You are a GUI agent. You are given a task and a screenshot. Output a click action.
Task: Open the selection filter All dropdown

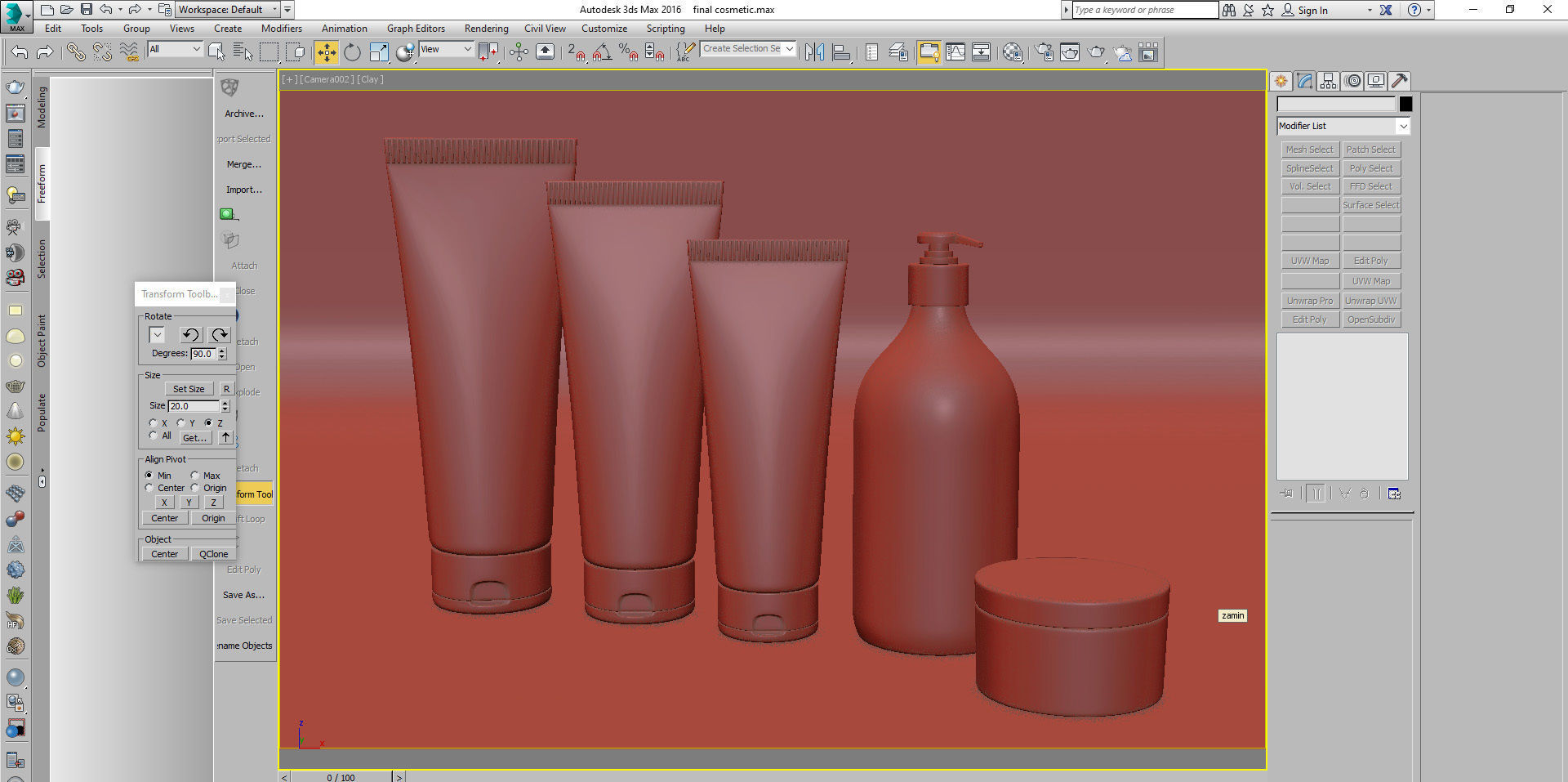175,49
